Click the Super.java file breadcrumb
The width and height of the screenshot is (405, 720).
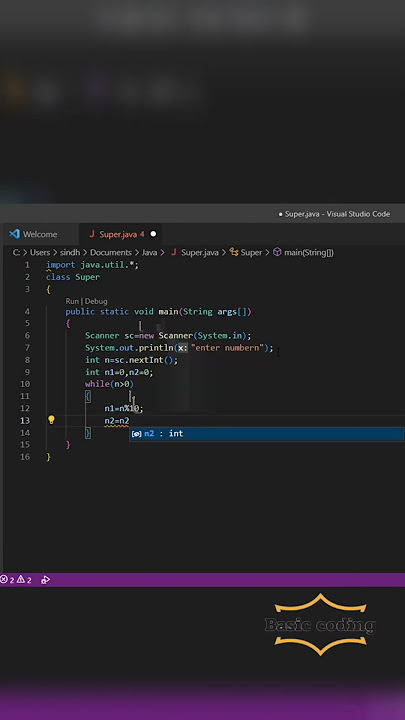coord(195,252)
